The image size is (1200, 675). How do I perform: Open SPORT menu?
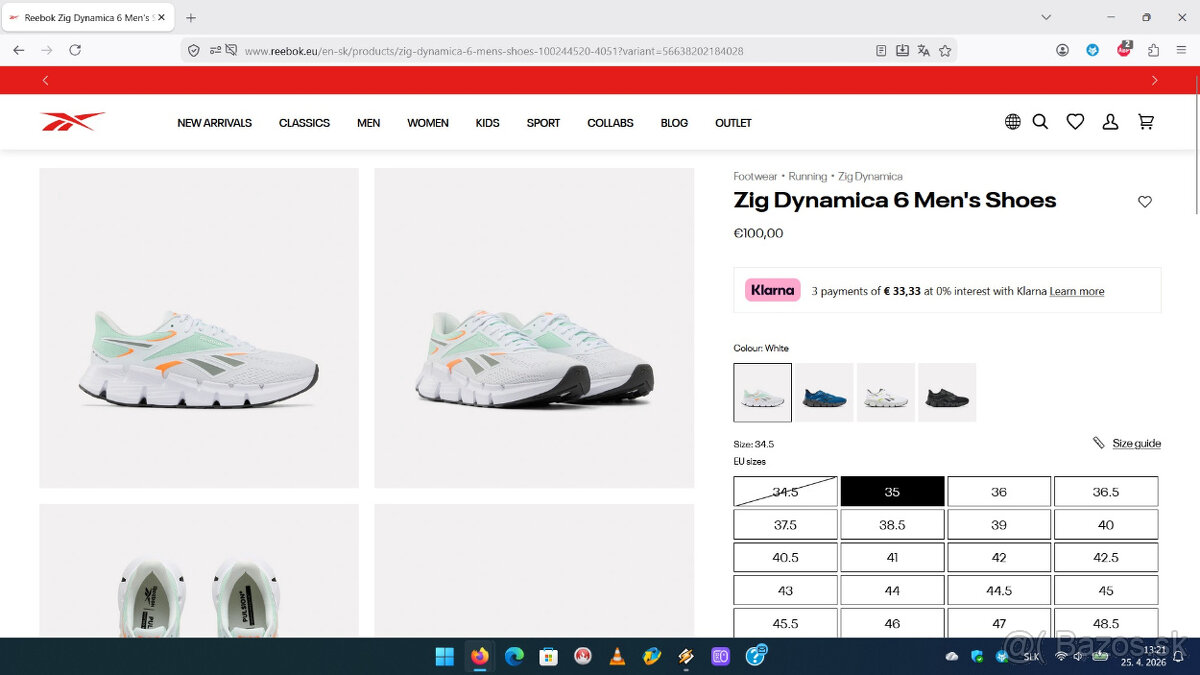click(543, 123)
